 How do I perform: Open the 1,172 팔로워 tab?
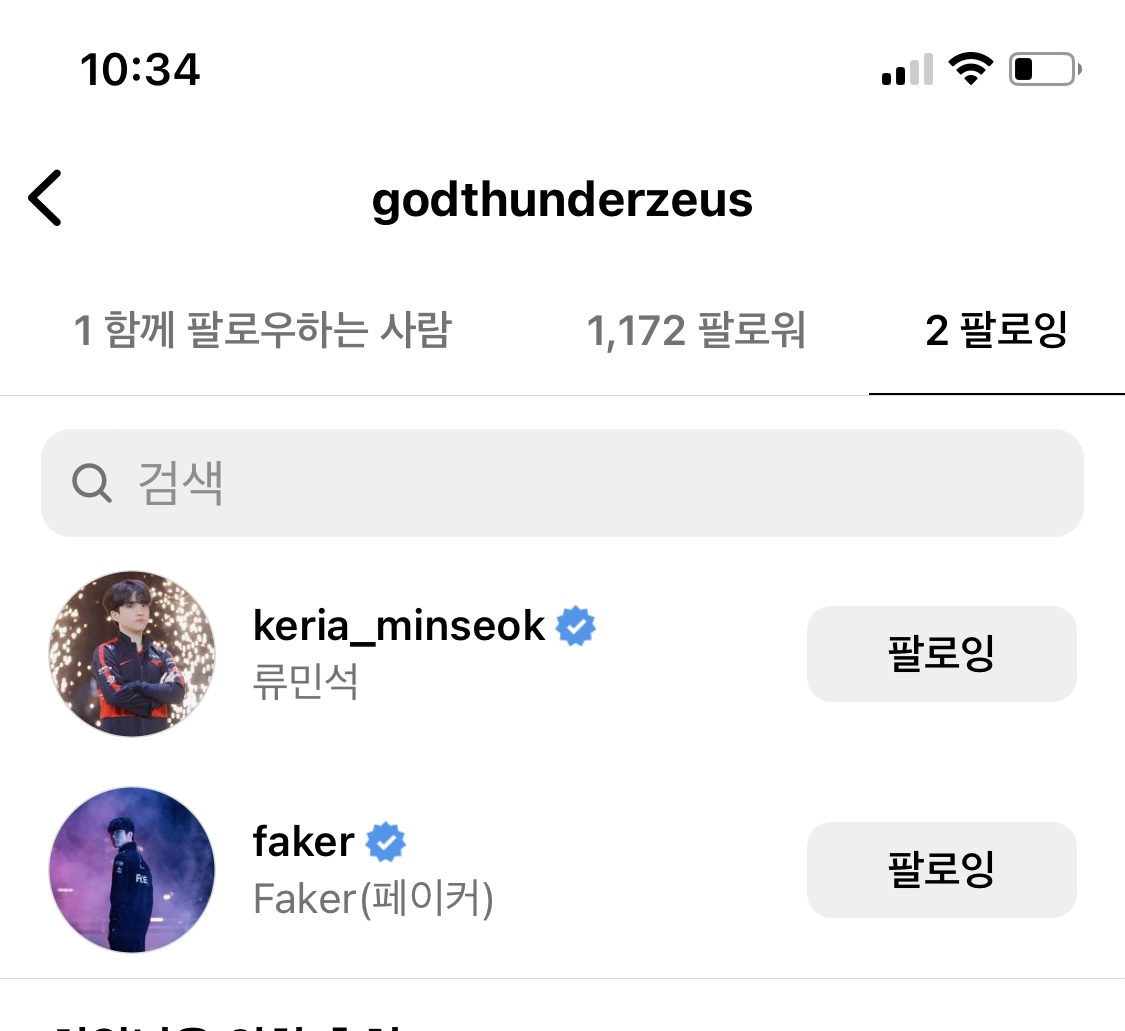696,331
